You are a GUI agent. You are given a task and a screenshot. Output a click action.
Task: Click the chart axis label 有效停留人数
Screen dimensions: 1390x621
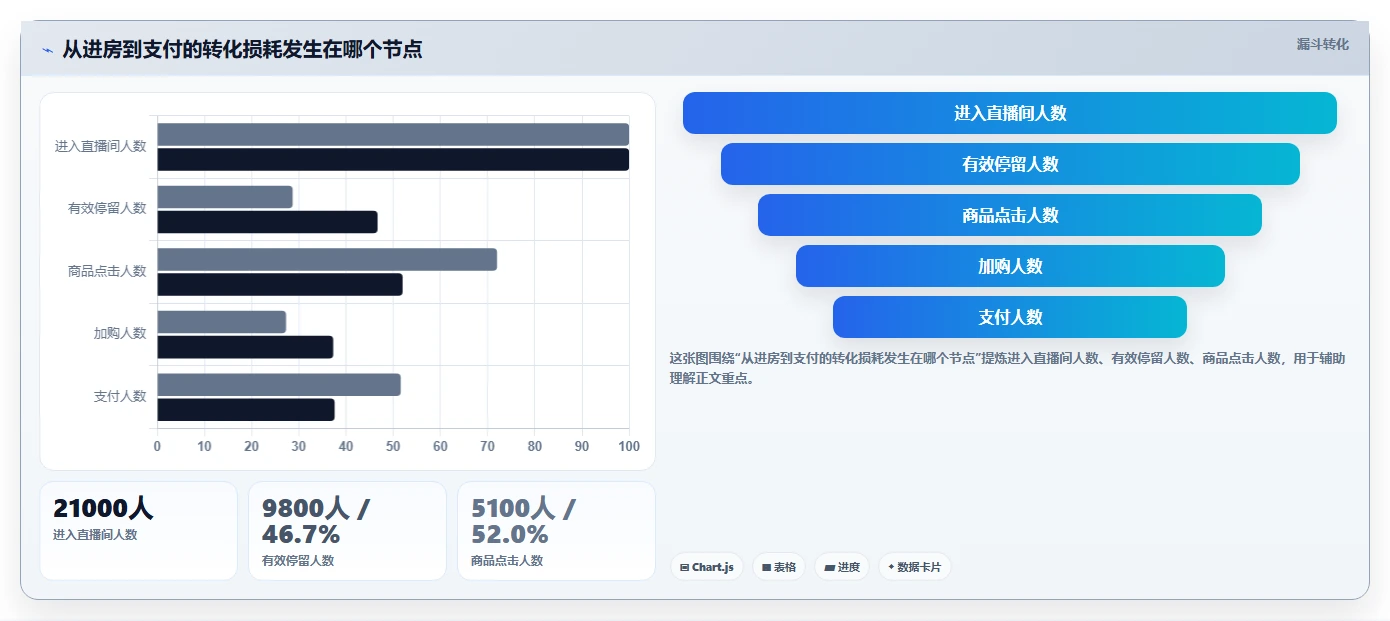(x=107, y=208)
